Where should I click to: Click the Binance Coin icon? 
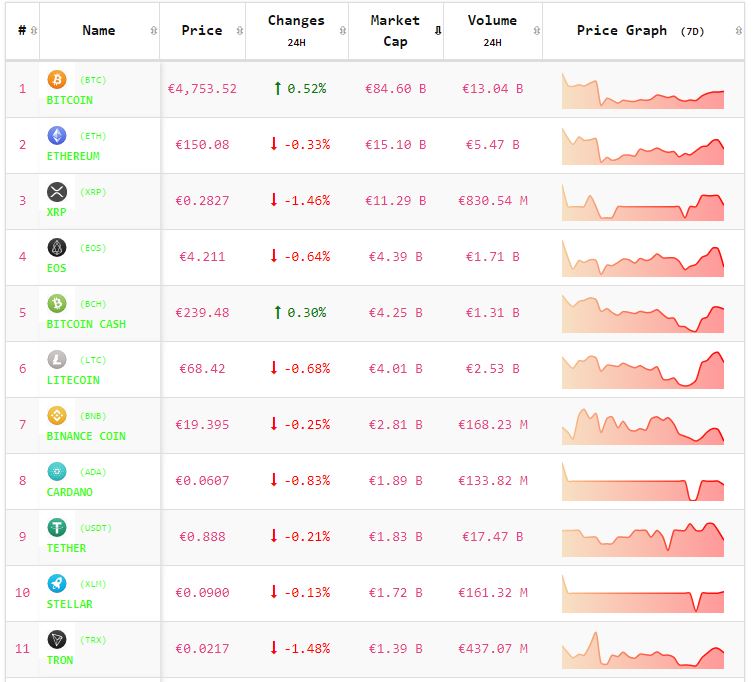(57, 415)
